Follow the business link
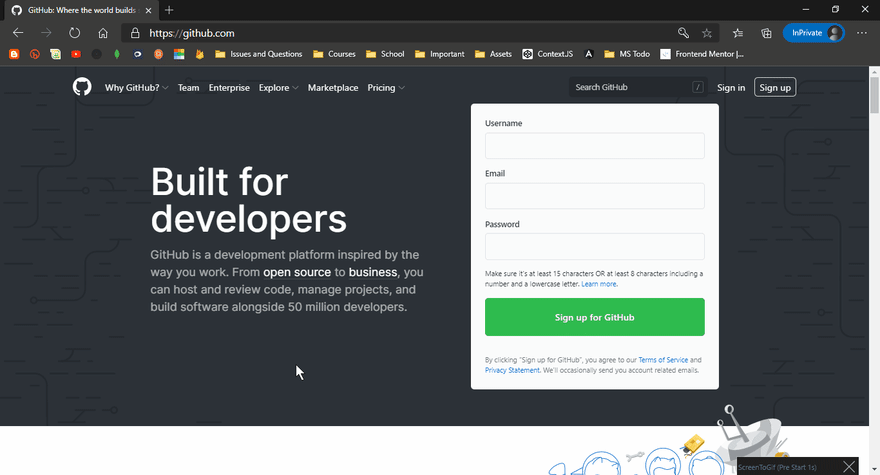The image size is (880, 475). tap(373, 272)
